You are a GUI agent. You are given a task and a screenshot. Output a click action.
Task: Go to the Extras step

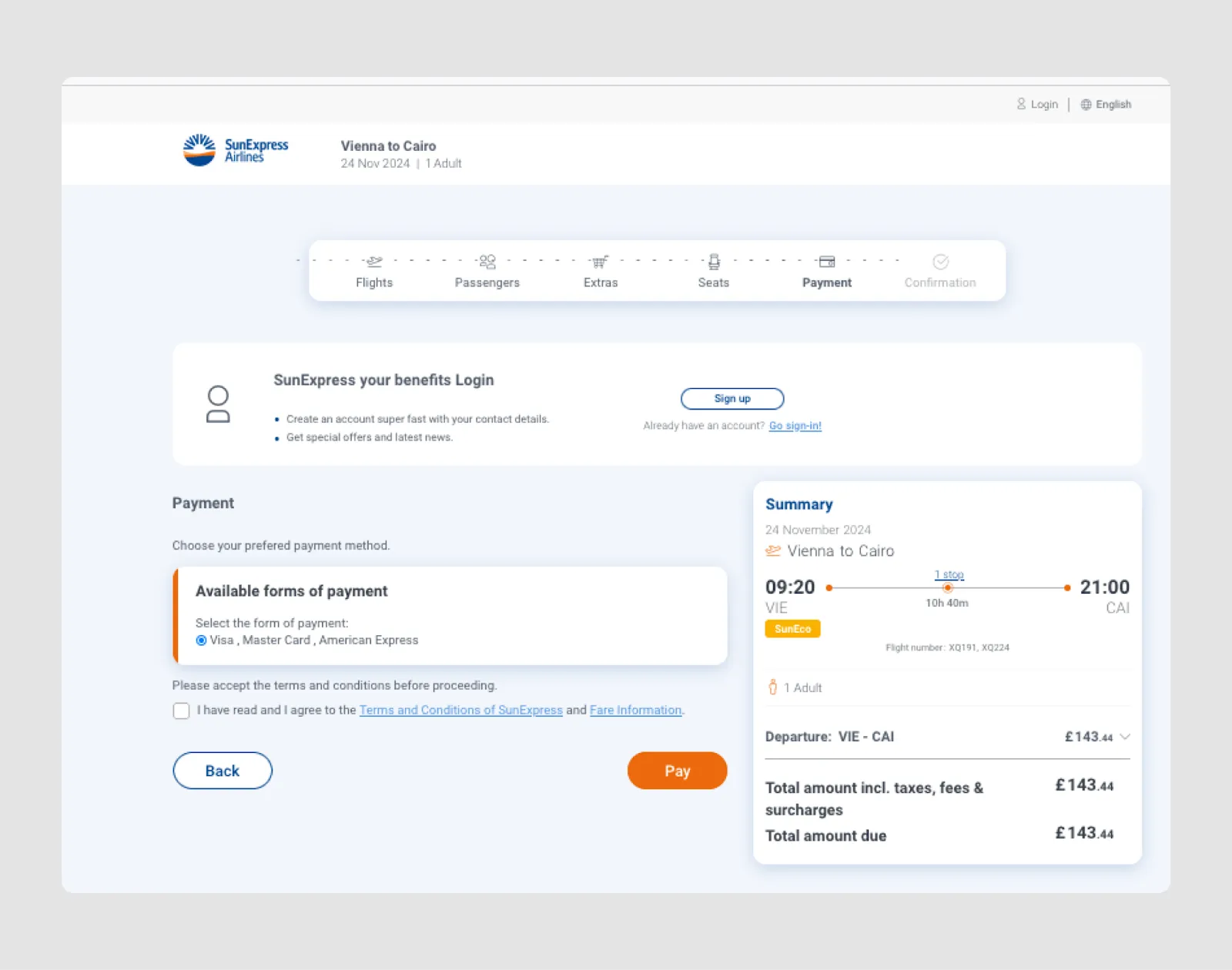point(601,283)
